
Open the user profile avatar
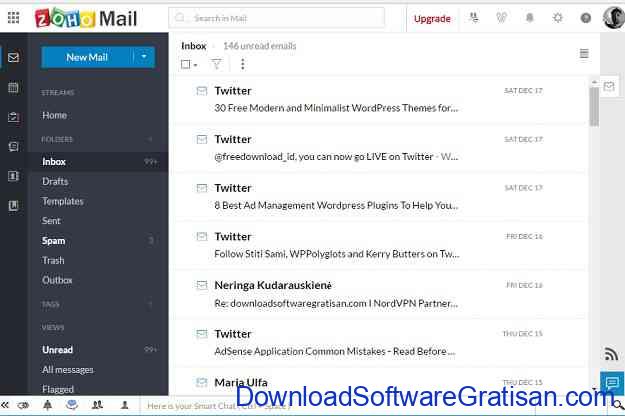coord(613,18)
